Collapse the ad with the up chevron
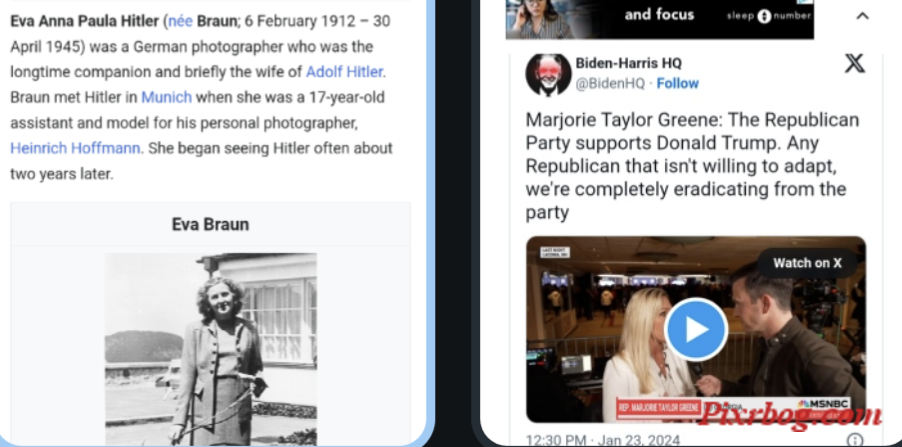The image size is (902, 447). [x=862, y=16]
